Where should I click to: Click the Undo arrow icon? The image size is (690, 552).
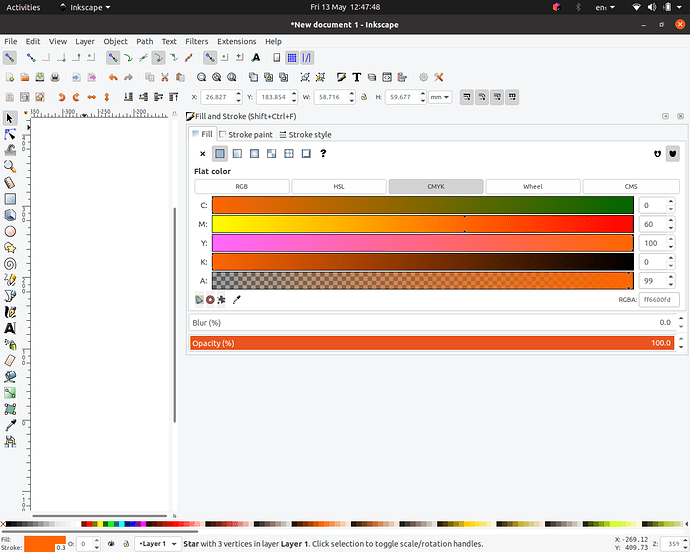(112, 77)
